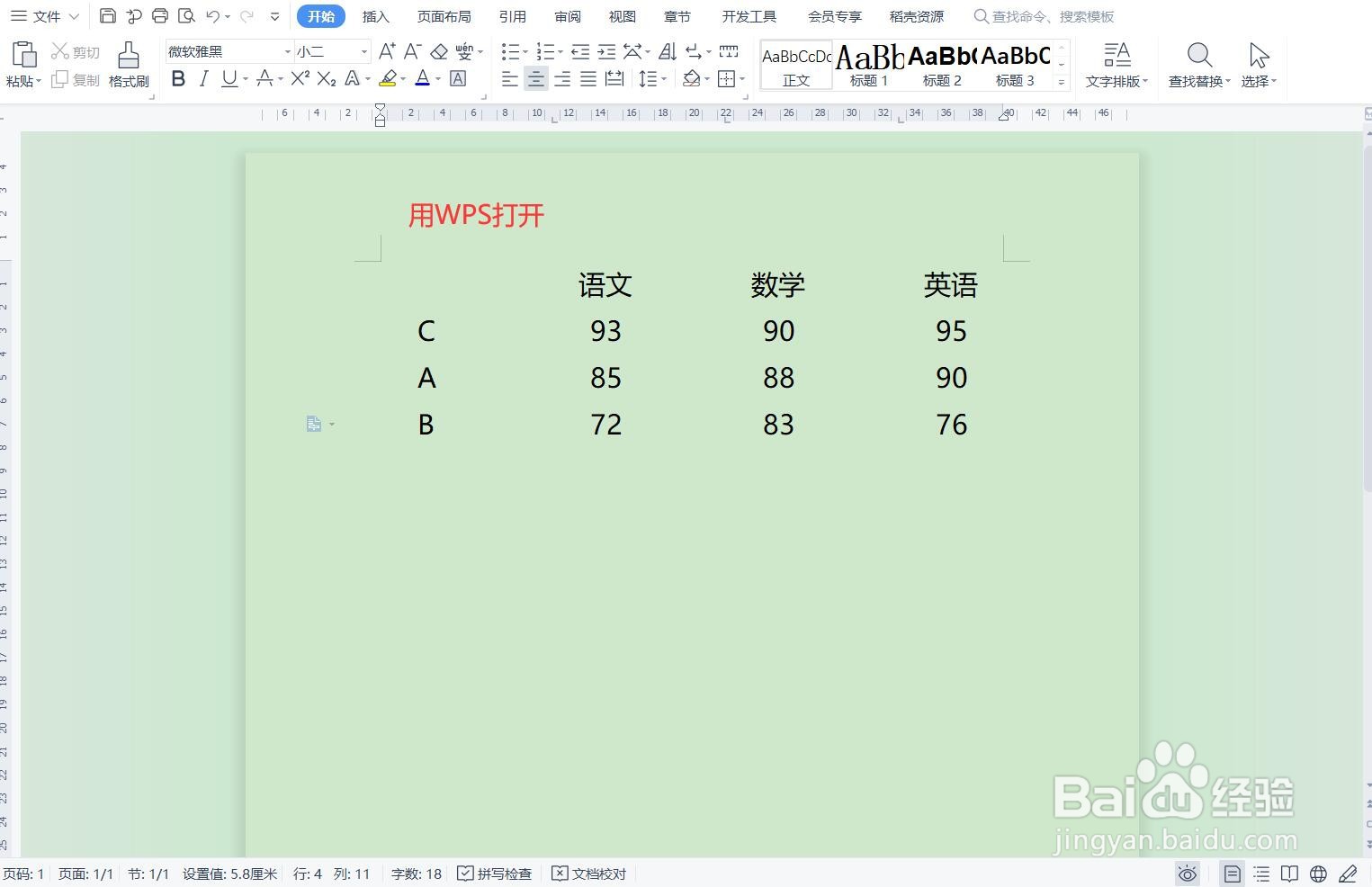This screenshot has width=1372, height=887.
Task: Click the Print icon in quick access toolbar
Action: coord(160,16)
